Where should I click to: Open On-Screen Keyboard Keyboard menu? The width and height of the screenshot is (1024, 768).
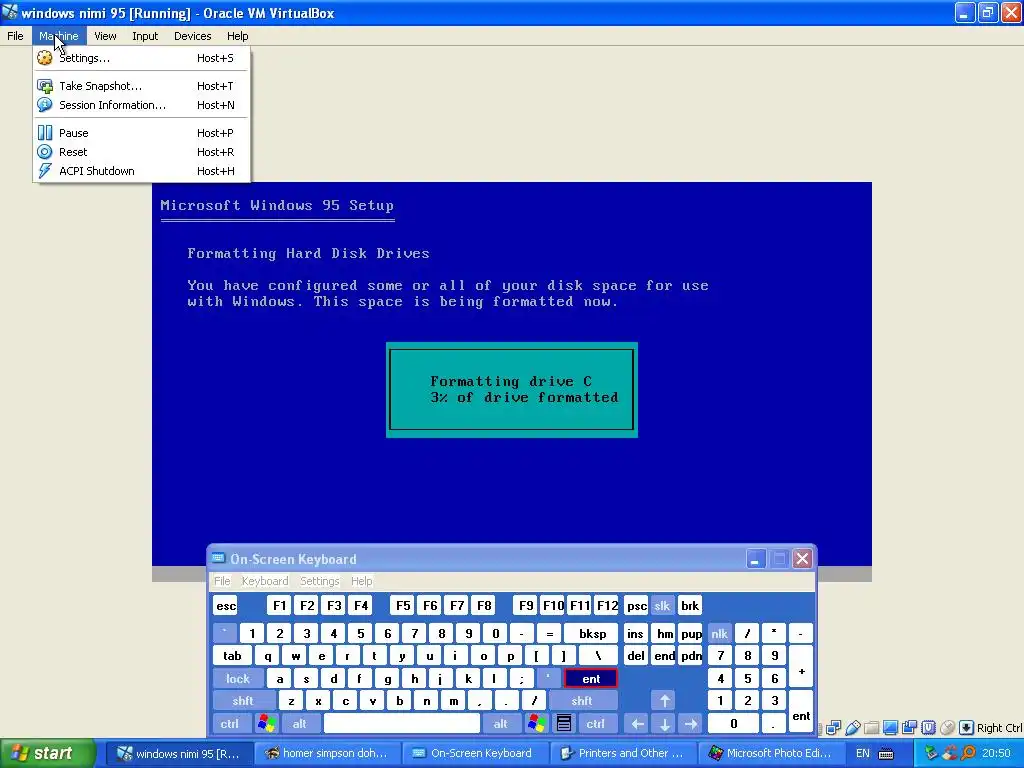point(264,581)
